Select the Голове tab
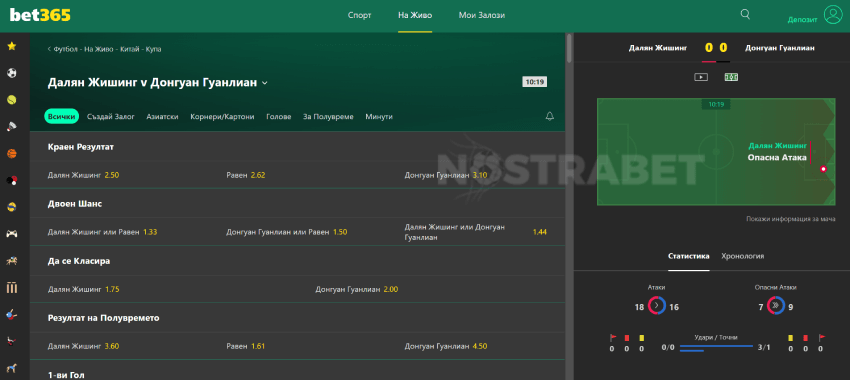 coord(279,117)
